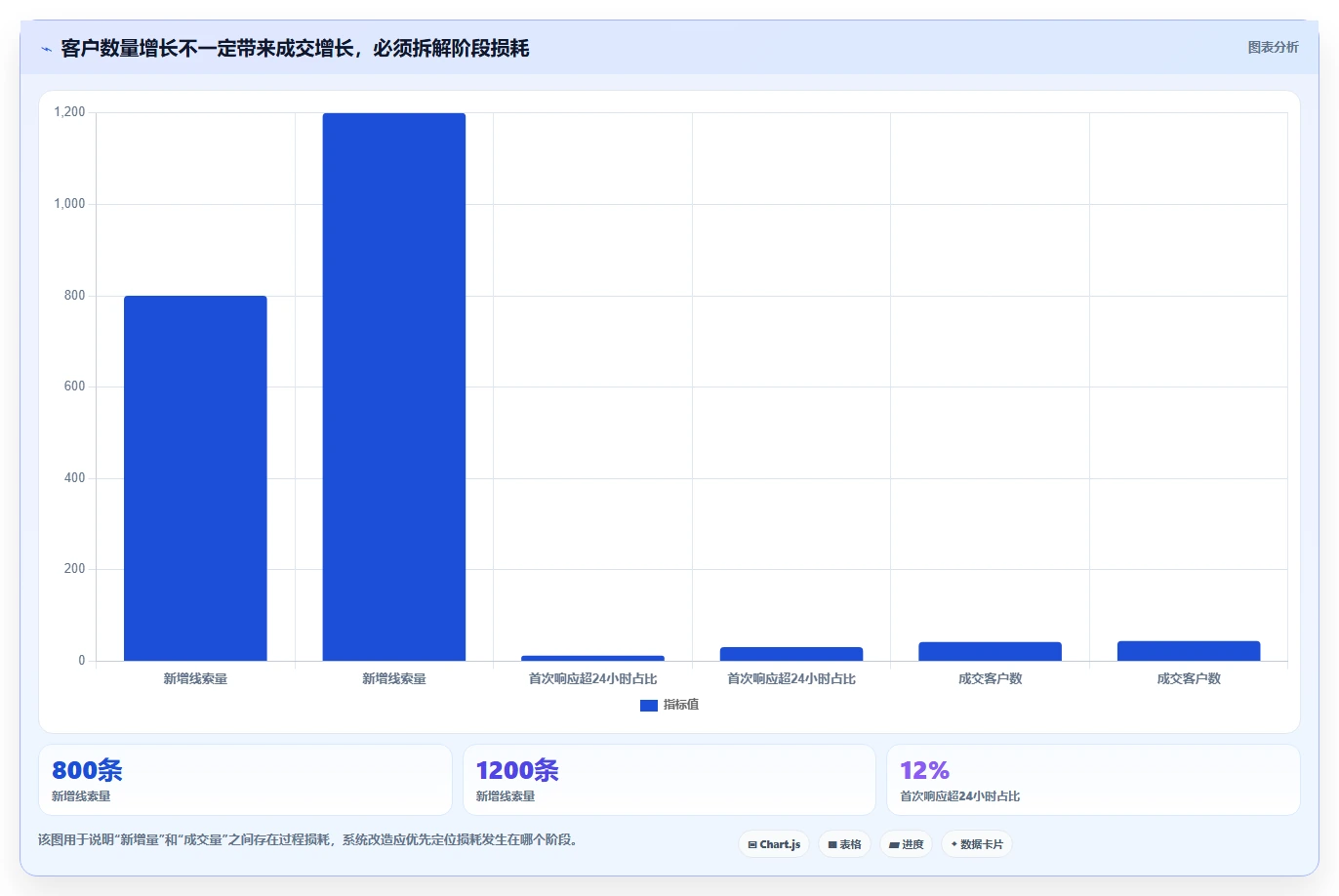Click the tallest bar reaching 1,200
Viewport: 1339px width, 896px height.
point(394,387)
